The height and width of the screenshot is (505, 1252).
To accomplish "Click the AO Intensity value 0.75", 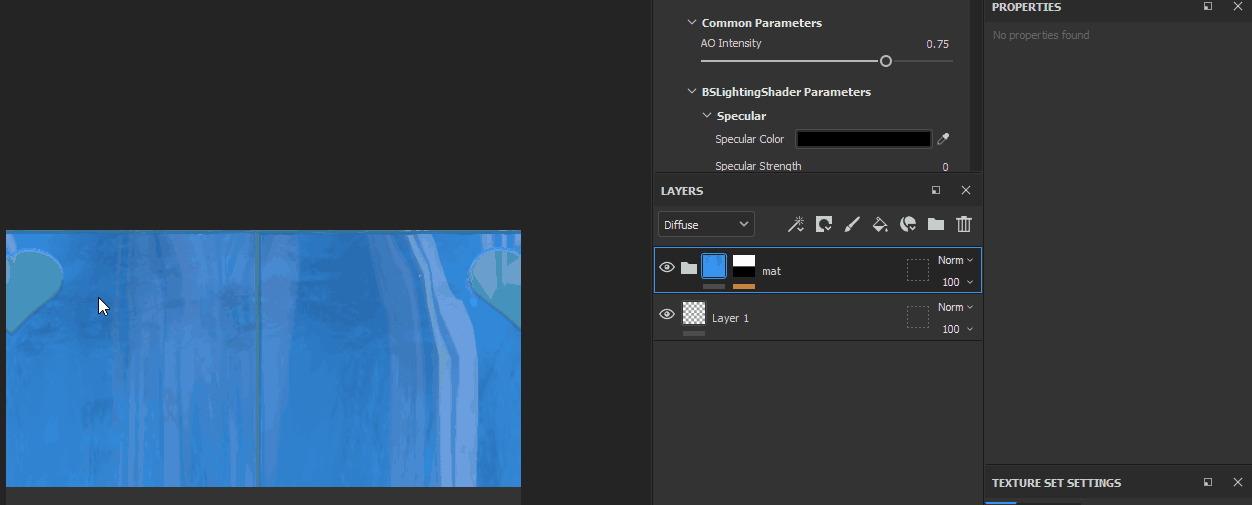I will [x=937, y=44].
